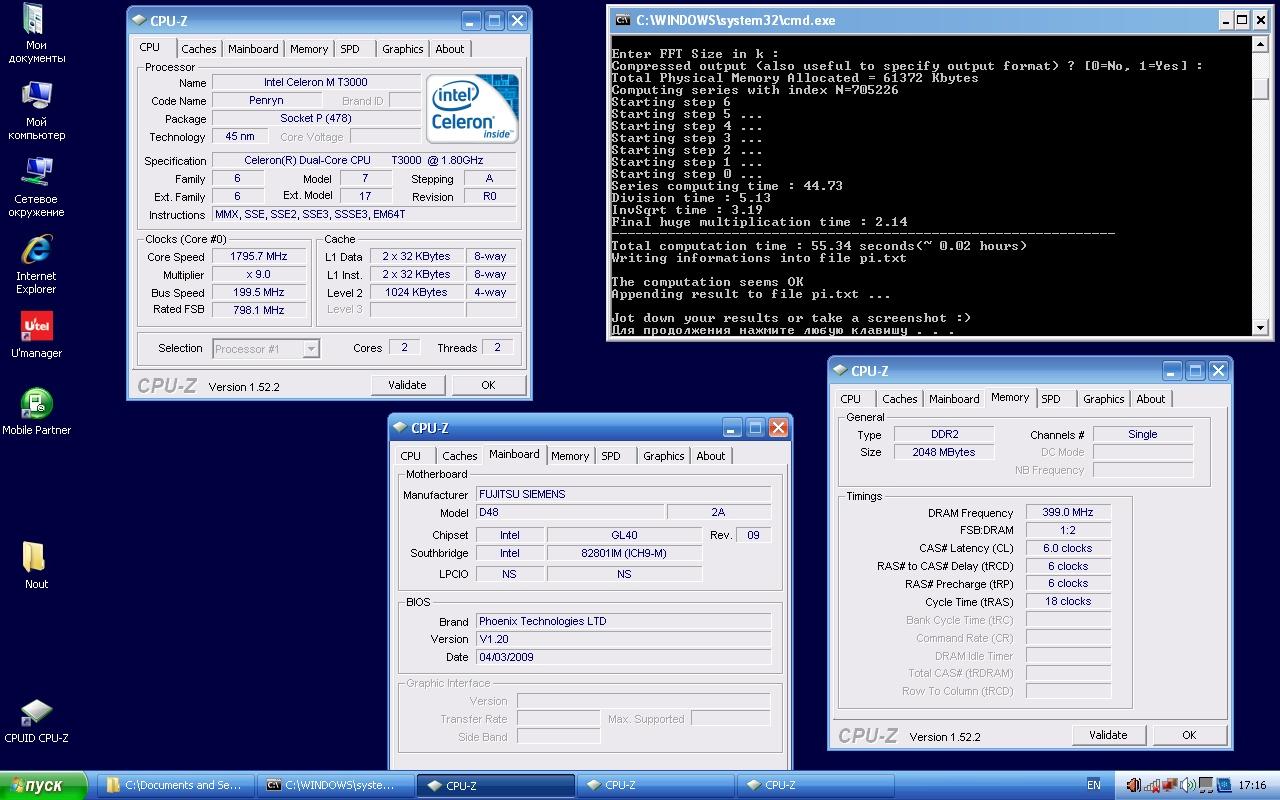Click the Core Speed value 1795.7 MHz
This screenshot has width=1280, height=800.
pyautogui.click(x=259, y=256)
